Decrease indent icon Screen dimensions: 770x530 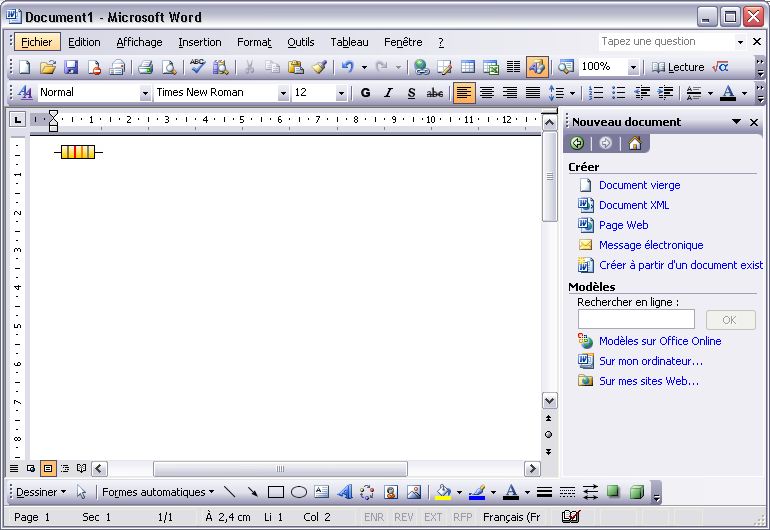pyautogui.click(x=642, y=92)
